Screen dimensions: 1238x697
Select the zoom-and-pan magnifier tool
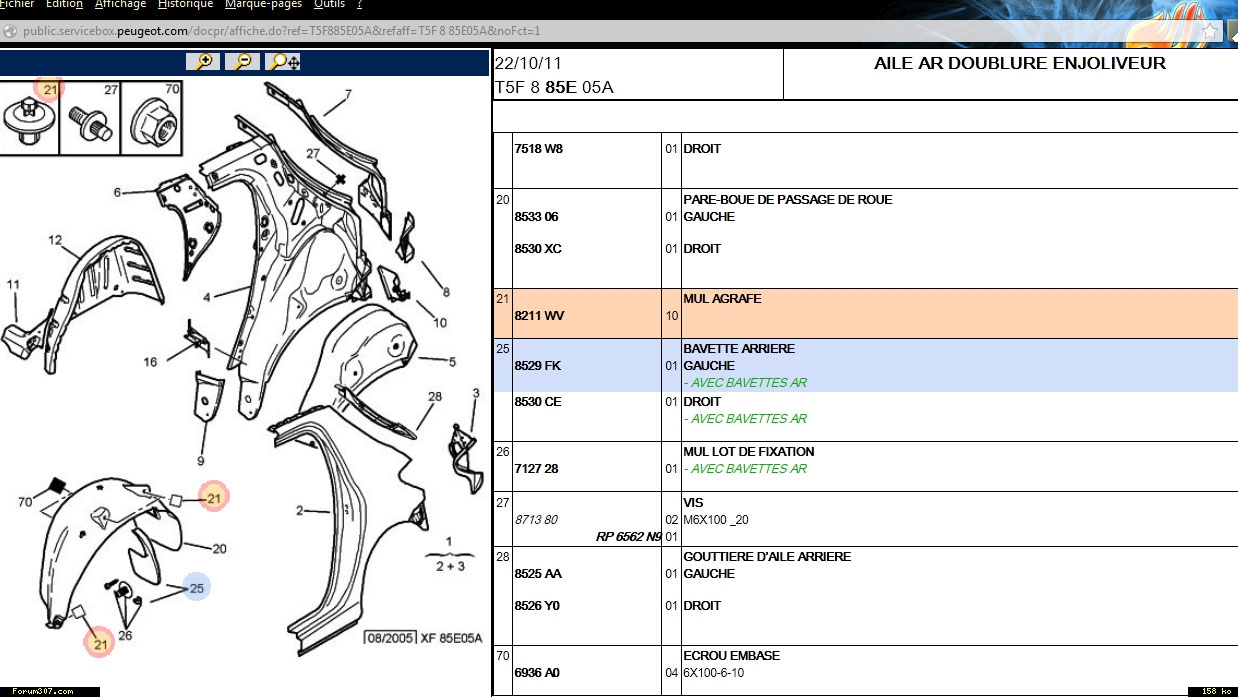285,62
